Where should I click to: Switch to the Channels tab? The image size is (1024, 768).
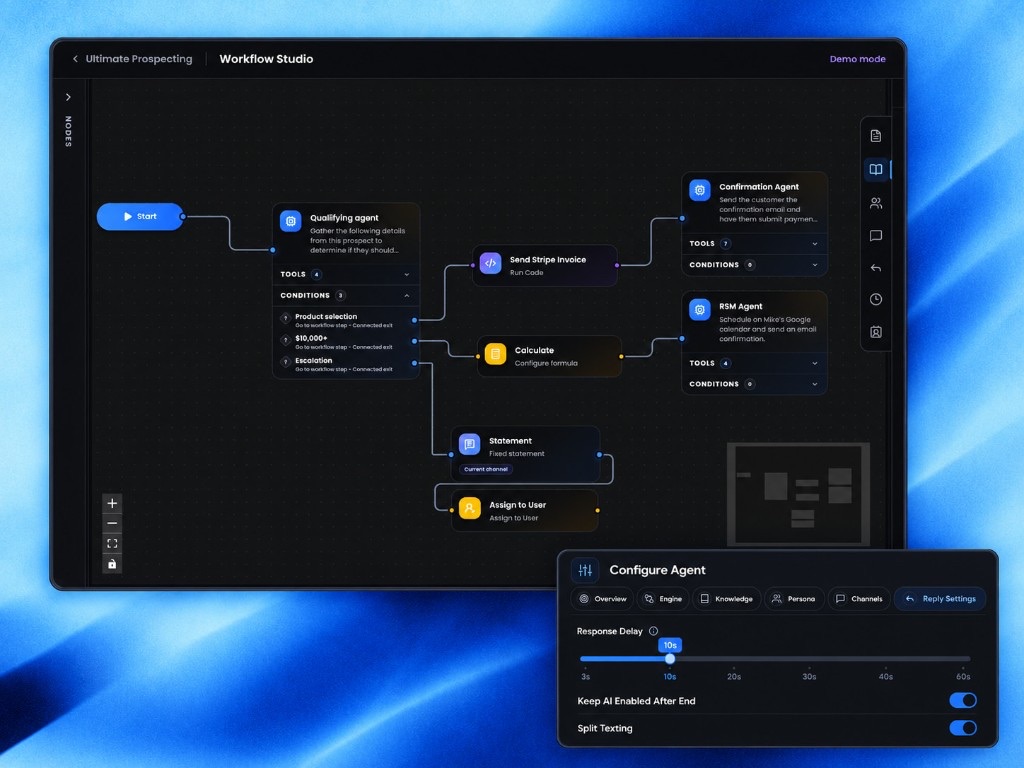pos(859,599)
